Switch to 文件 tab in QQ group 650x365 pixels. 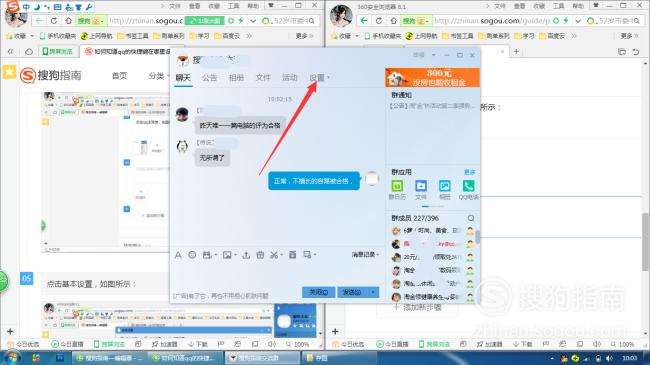point(263,78)
